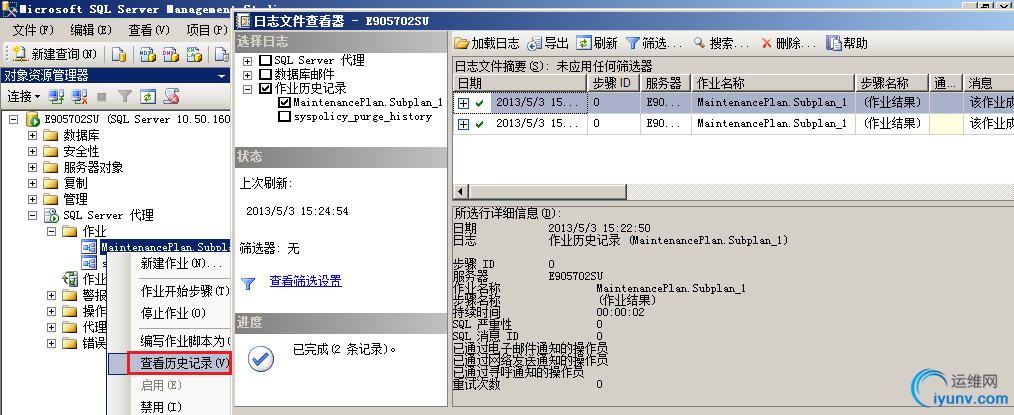Open the 文件(F) menu
This screenshot has width=1014, height=415.
(x=33, y=30)
